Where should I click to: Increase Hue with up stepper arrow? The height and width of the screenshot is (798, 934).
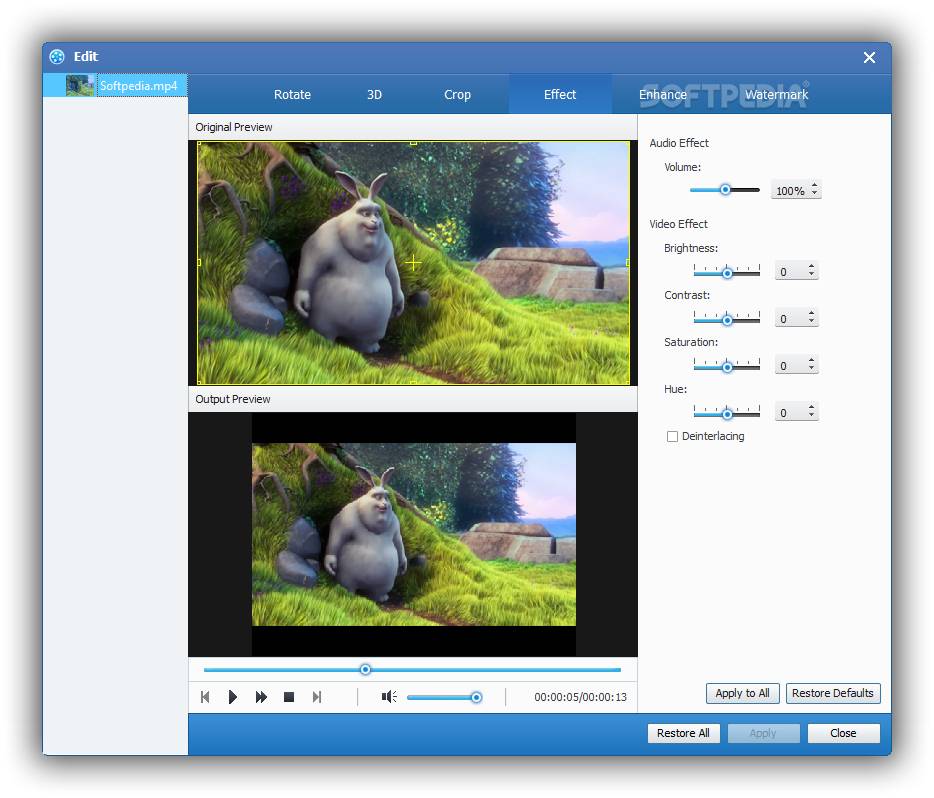tap(811, 408)
